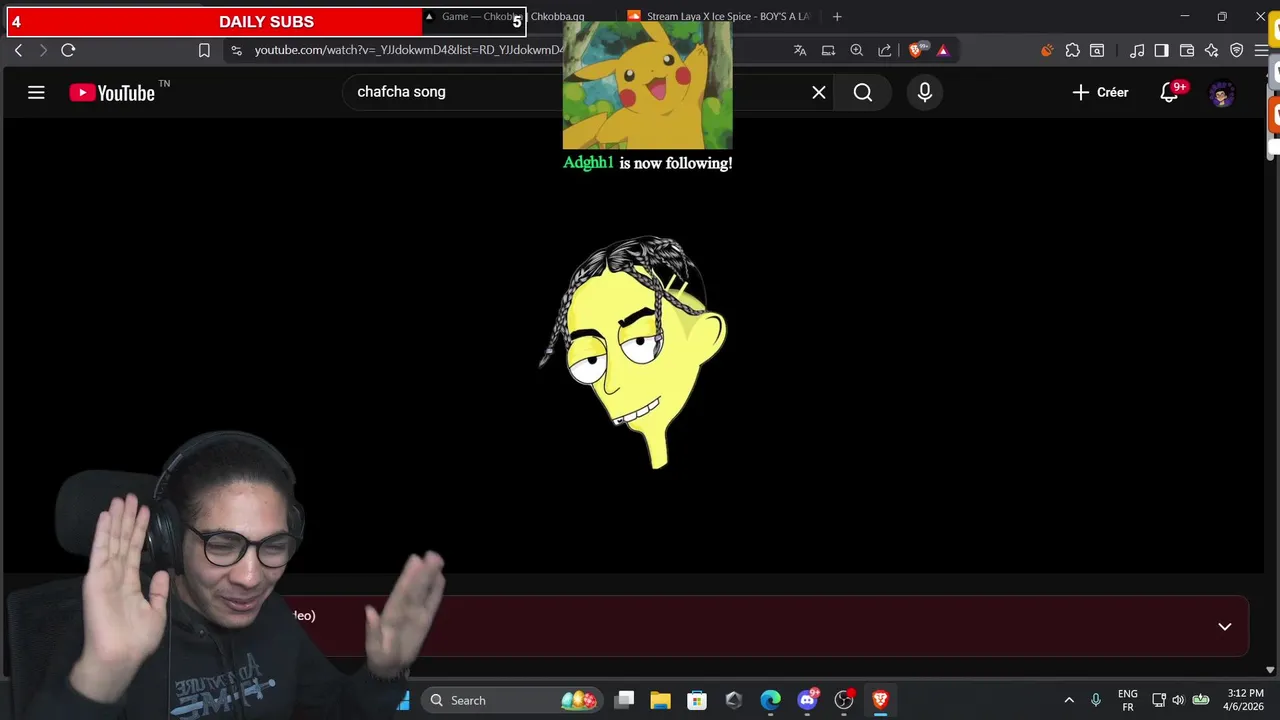
Task: Open the YouTube account avatar menu
Action: (x=1222, y=94)
